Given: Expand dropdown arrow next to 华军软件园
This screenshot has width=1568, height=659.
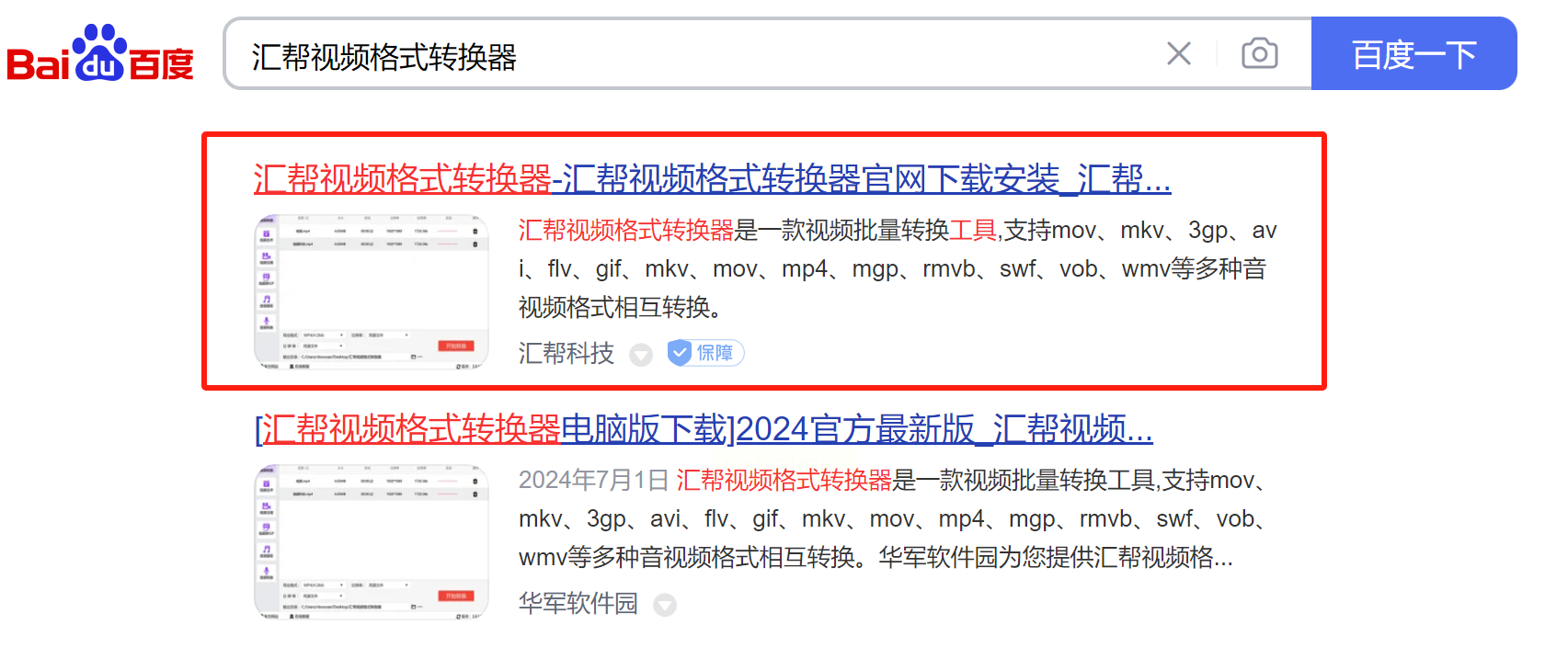Looking at the screenshot, I should pyautogui.click(x=665, y=605).
